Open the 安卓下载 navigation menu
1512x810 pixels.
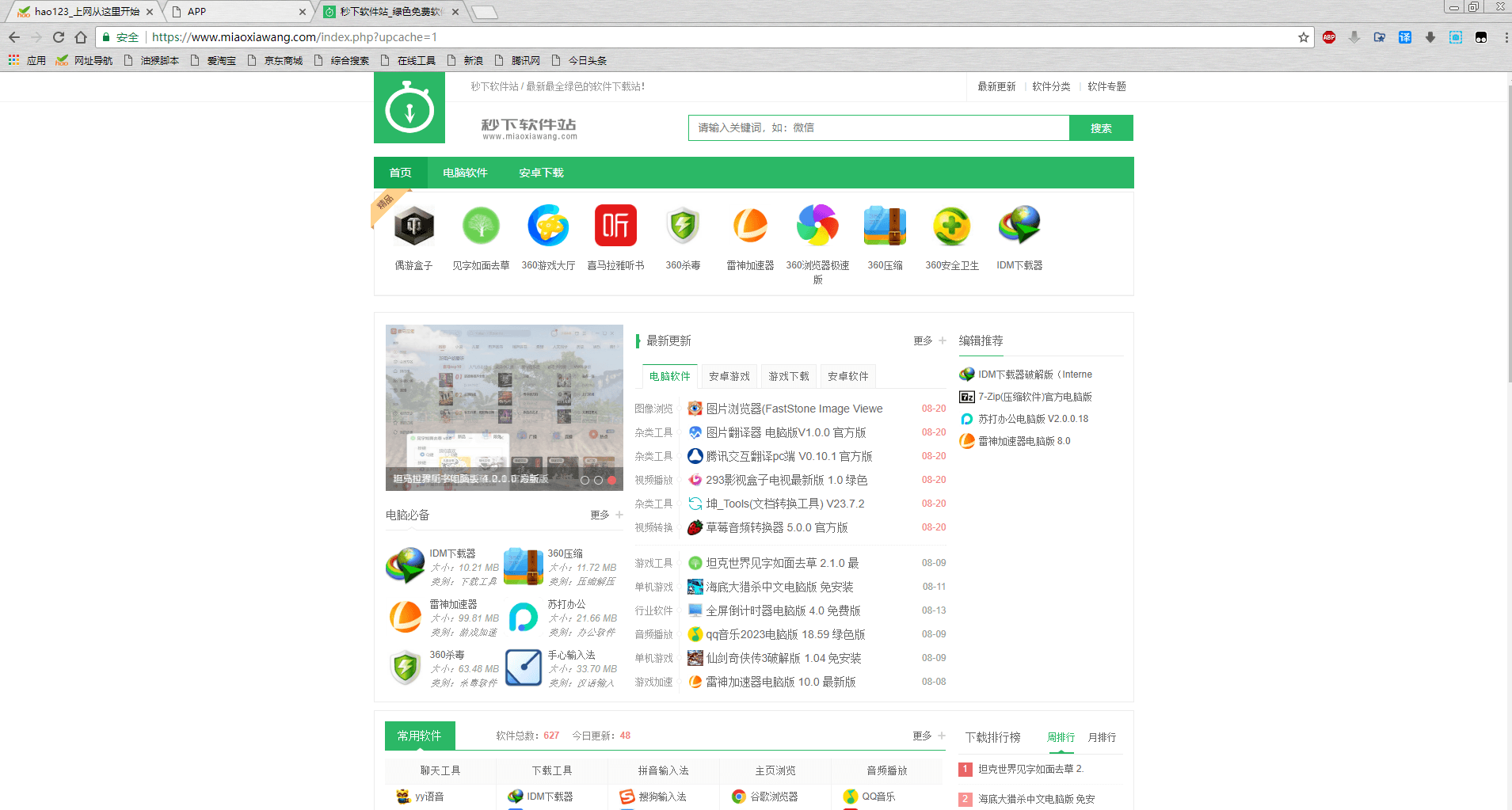pyautogui.click(x=541, y=173)
